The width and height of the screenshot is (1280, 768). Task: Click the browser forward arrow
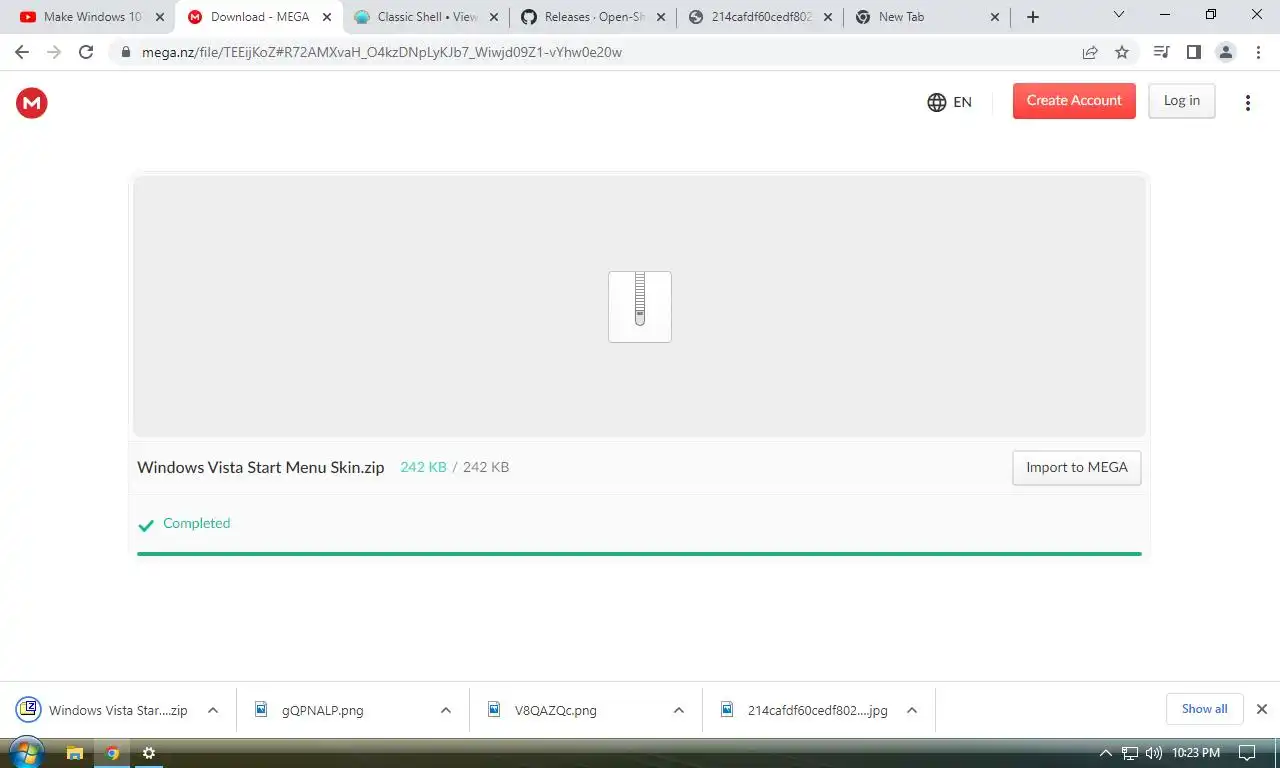coord(54,52)
